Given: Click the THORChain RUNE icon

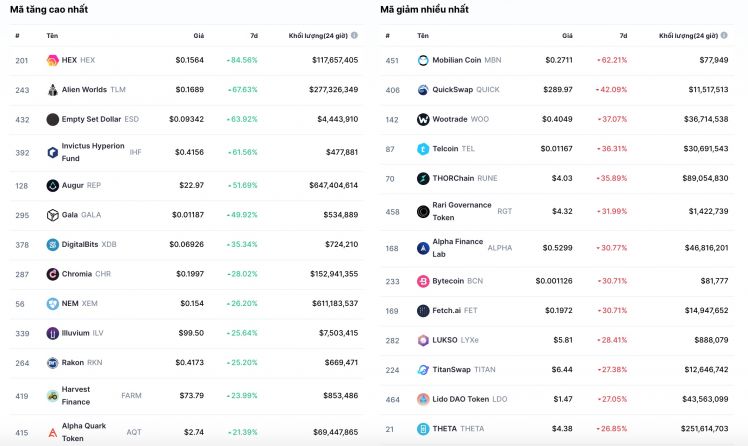Looking at the screenshot, I should pyautogui.click(x=423, y=178).
